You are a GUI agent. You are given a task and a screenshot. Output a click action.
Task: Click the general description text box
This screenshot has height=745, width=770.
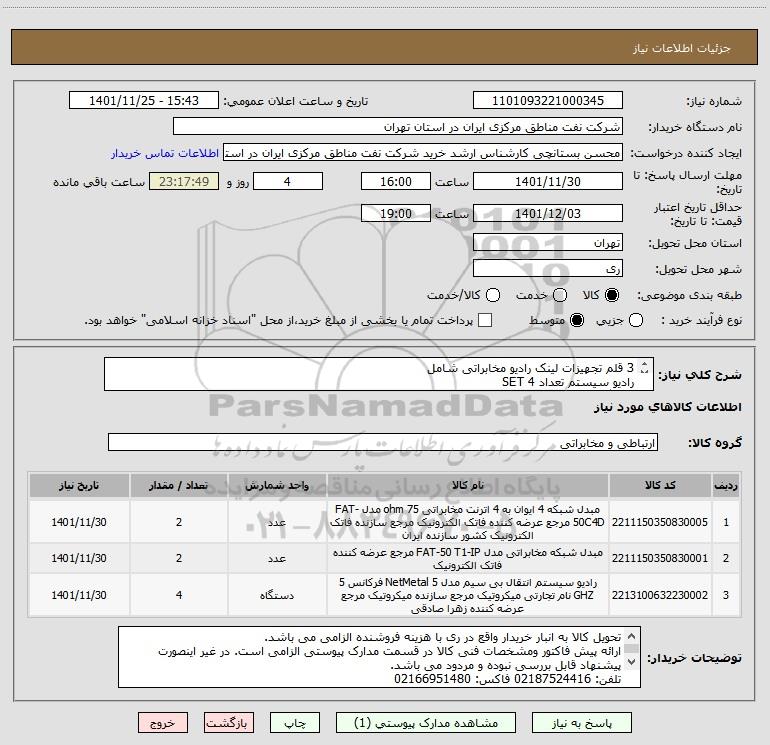[x=379, y=375]
